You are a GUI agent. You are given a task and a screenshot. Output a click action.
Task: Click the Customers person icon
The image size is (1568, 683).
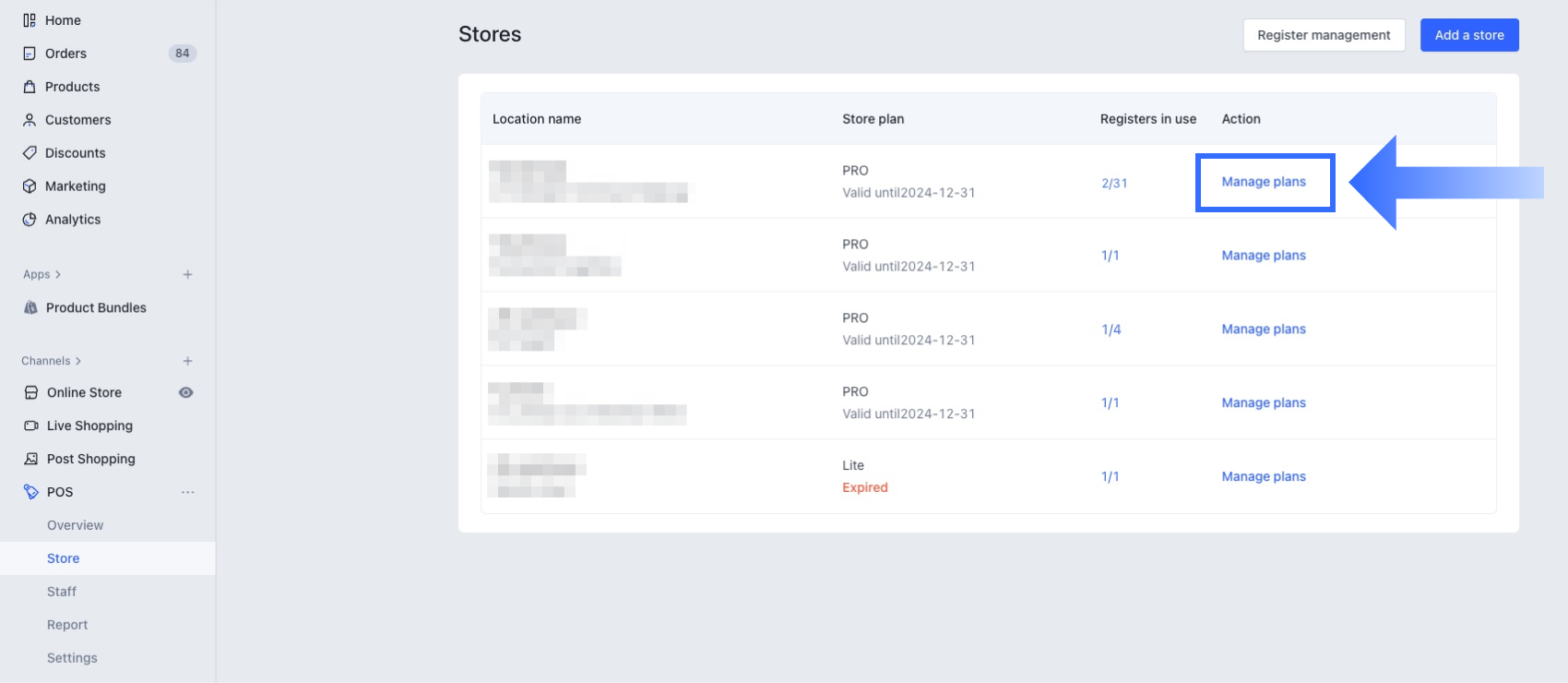coord(30,120)
